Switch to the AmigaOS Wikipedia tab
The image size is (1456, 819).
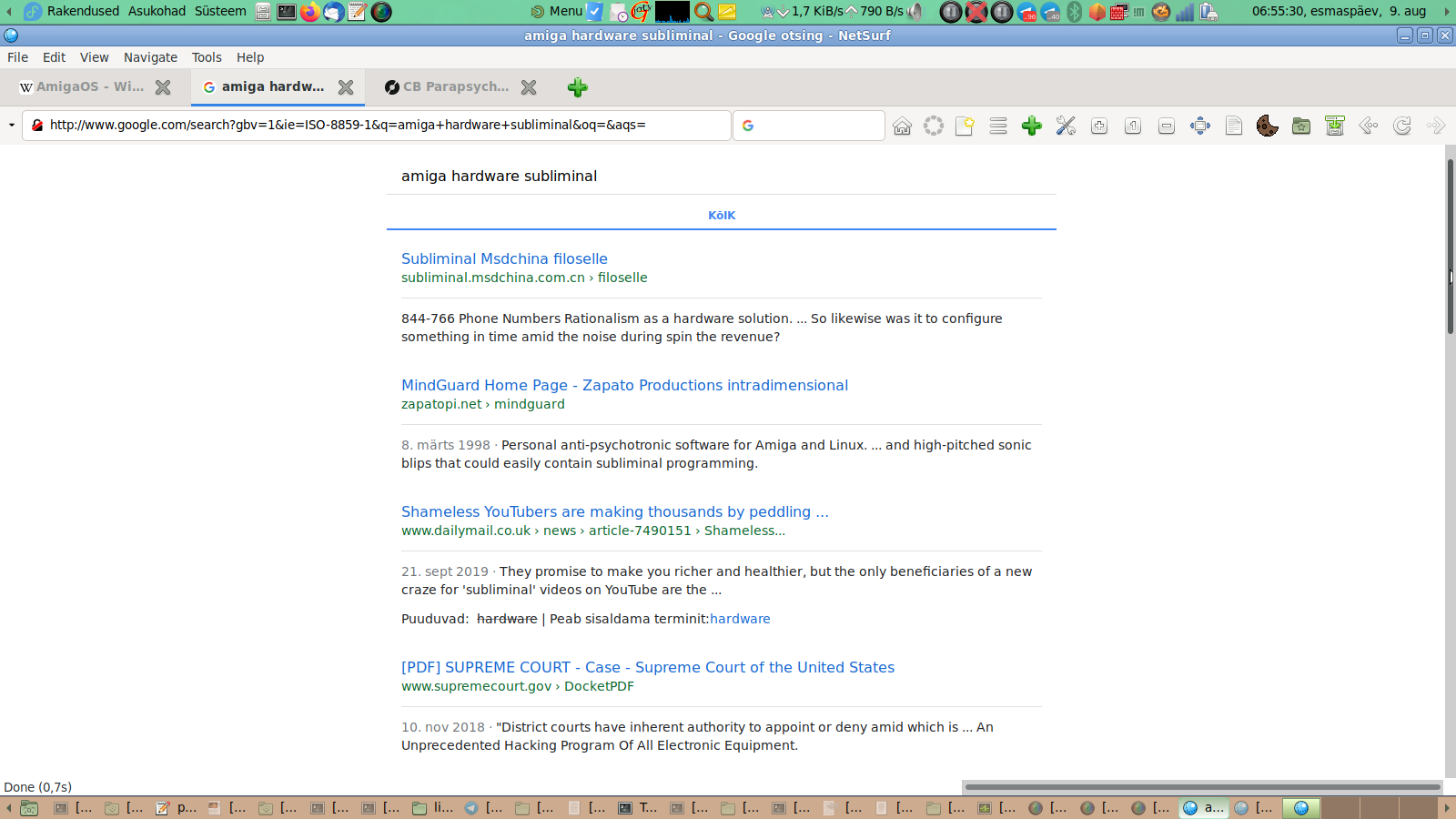89,86
